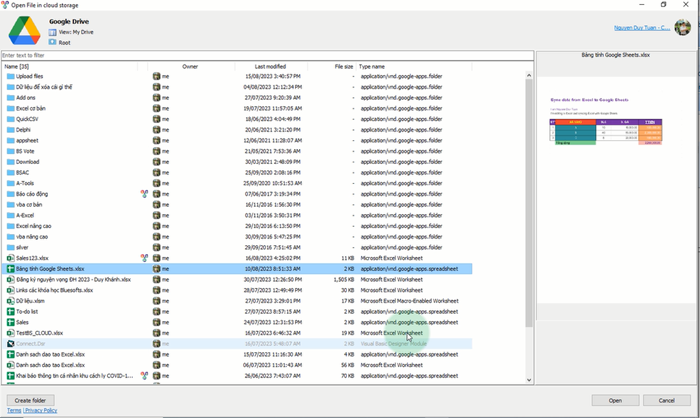Click the Create folder button
The height and width of the screenshot is (418, 700).
coord(30,400)
